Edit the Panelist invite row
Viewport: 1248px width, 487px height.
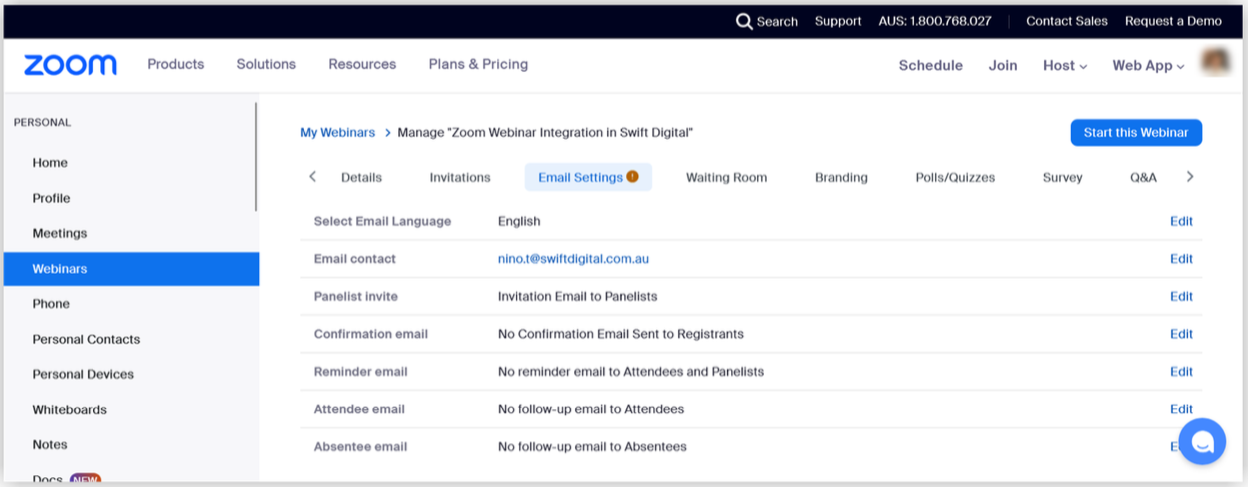point(1181,296)
